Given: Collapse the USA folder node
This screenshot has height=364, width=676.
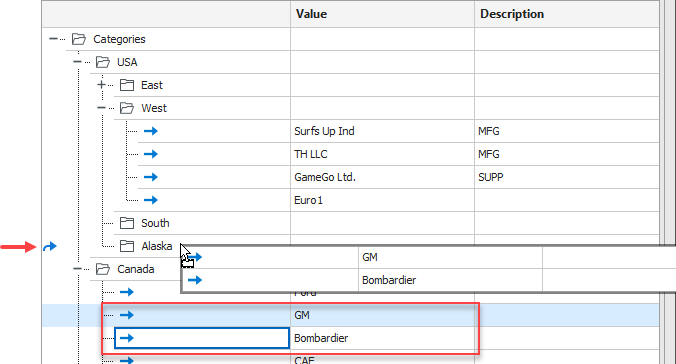Looking at the screenshot, I should click(77, 62).
